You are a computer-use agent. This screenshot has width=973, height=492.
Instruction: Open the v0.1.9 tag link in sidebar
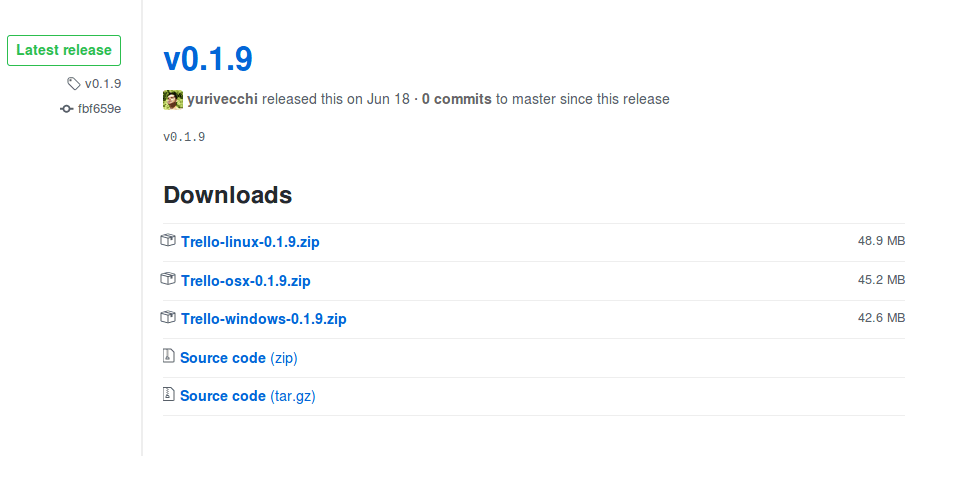click(103, 84)
